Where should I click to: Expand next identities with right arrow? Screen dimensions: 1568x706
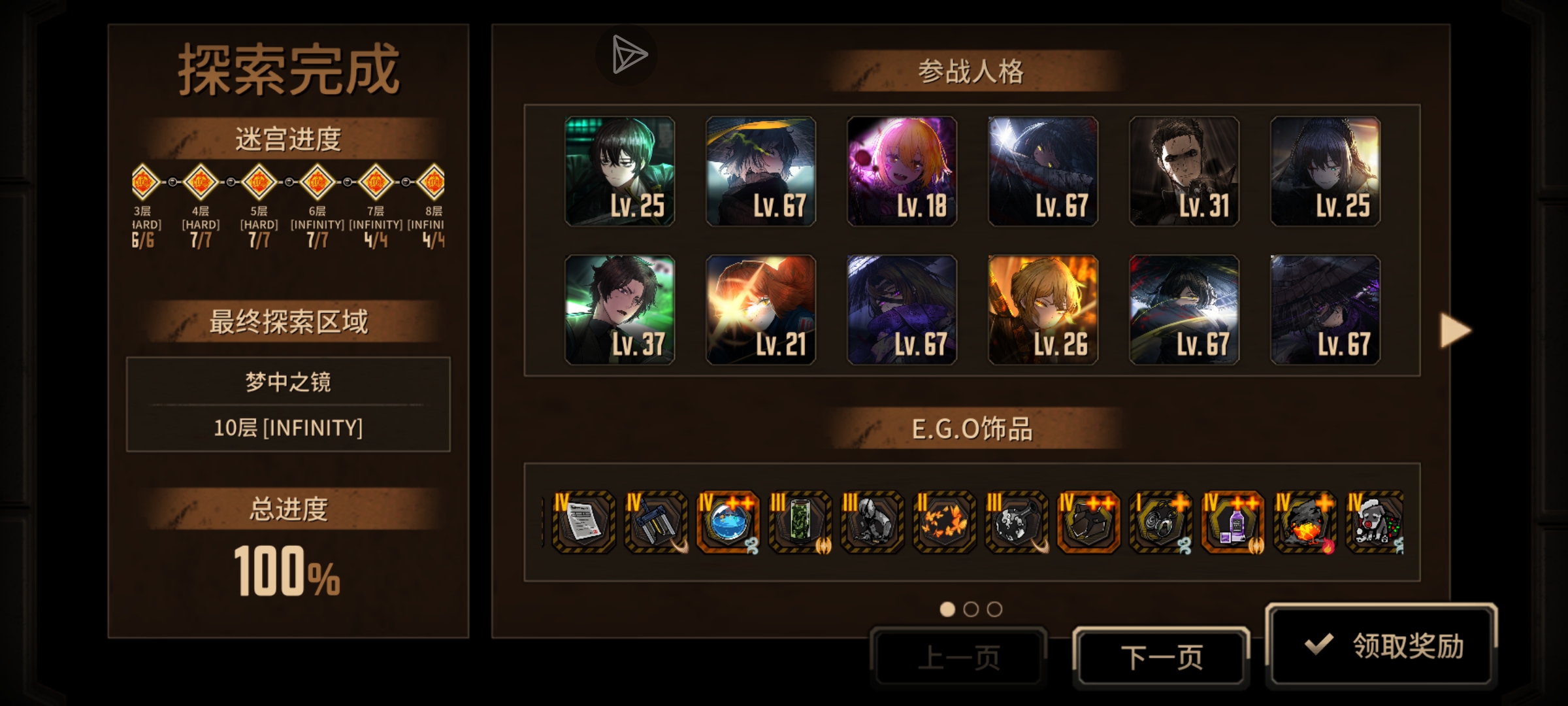pos(1455,330)
